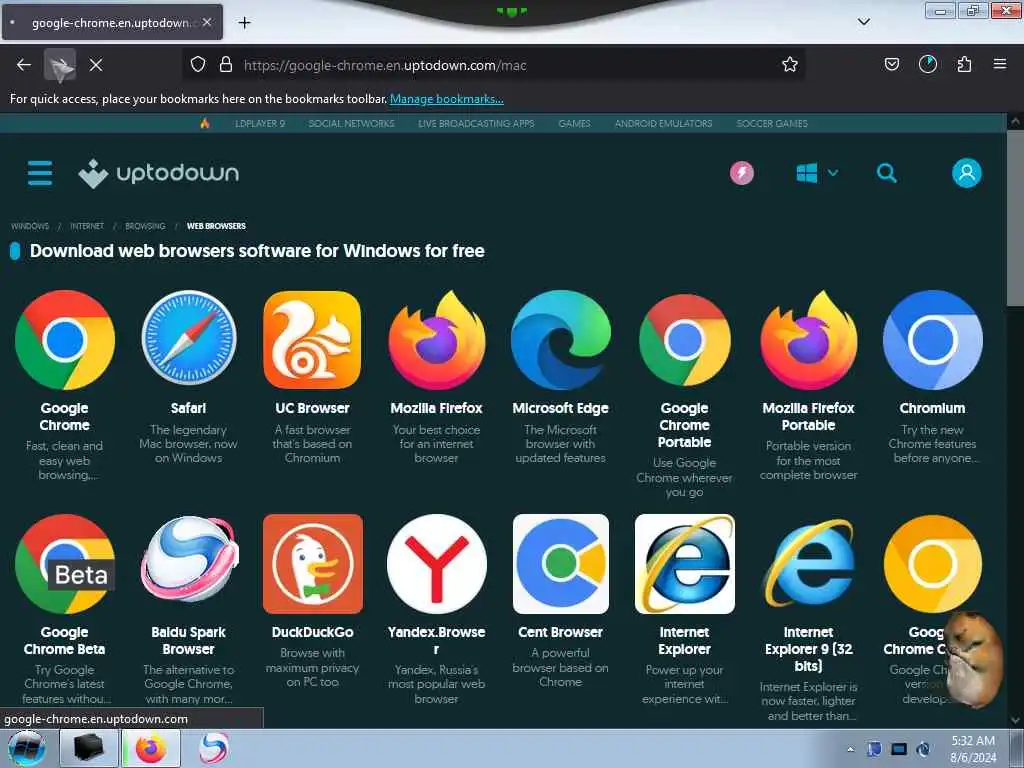
Task: Focus the URL address bar
Action: [493, 65]
